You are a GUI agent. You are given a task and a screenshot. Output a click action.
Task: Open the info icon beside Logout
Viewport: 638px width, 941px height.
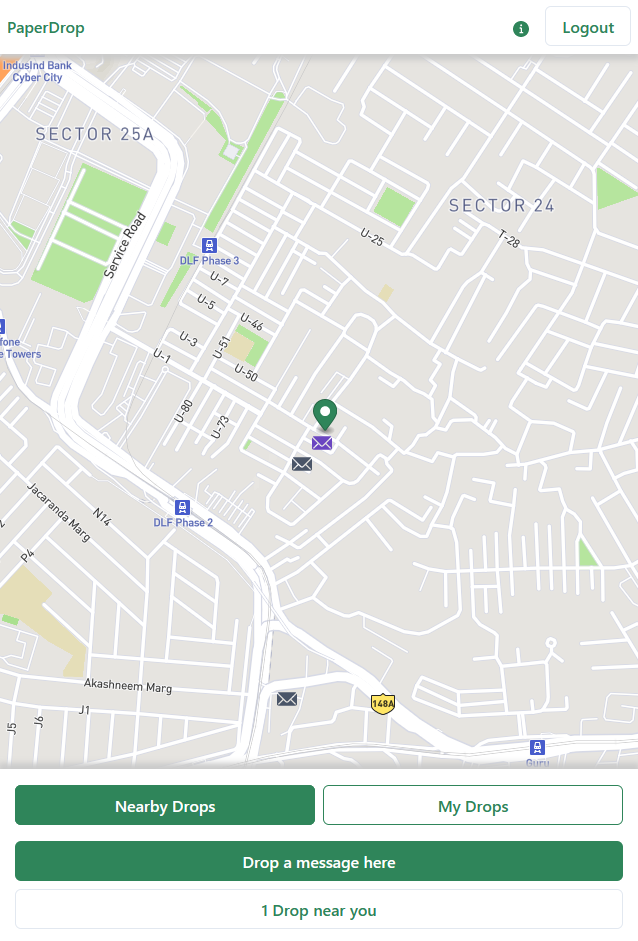[520, 28]
